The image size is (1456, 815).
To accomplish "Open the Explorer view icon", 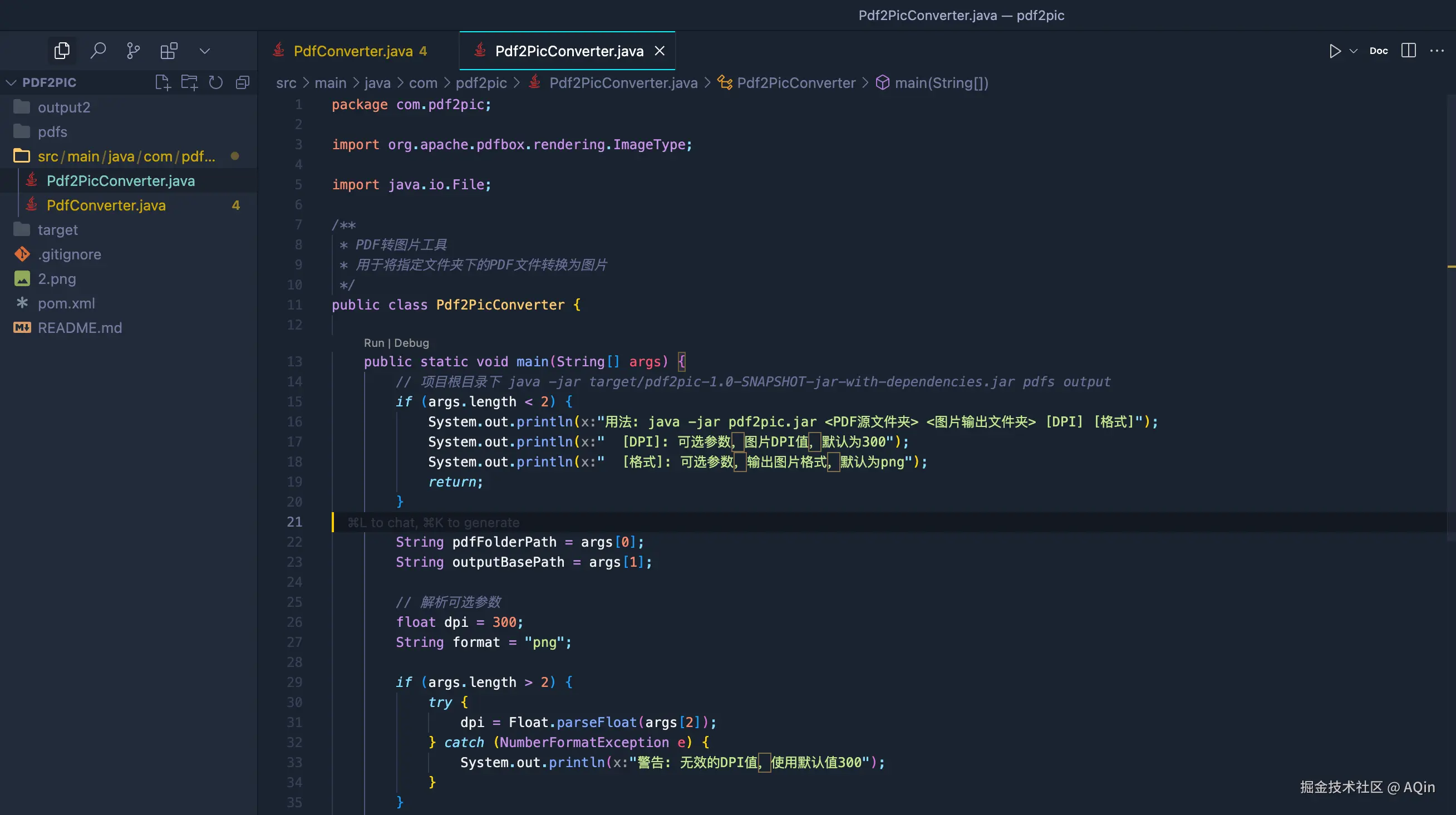I will tap(62, 51).
